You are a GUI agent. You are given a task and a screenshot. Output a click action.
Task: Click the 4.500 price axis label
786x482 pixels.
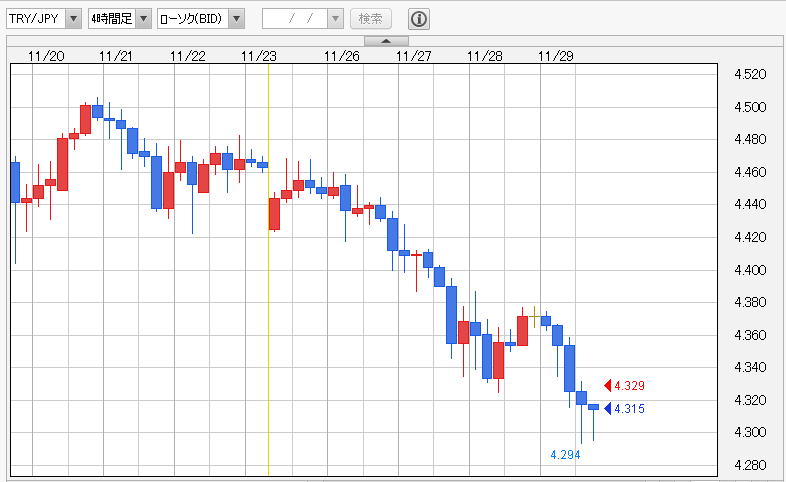point(750,107)
